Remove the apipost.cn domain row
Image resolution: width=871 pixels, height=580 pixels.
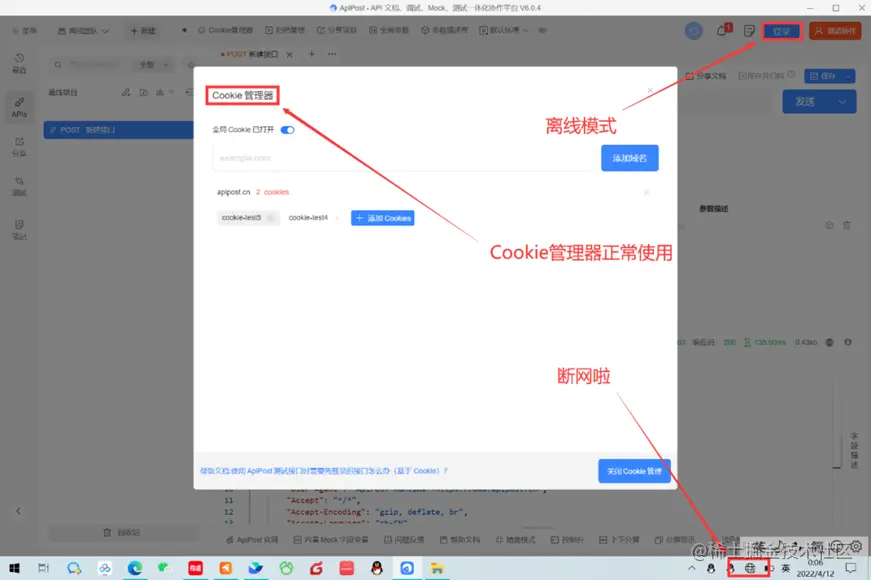coord(646,192)
